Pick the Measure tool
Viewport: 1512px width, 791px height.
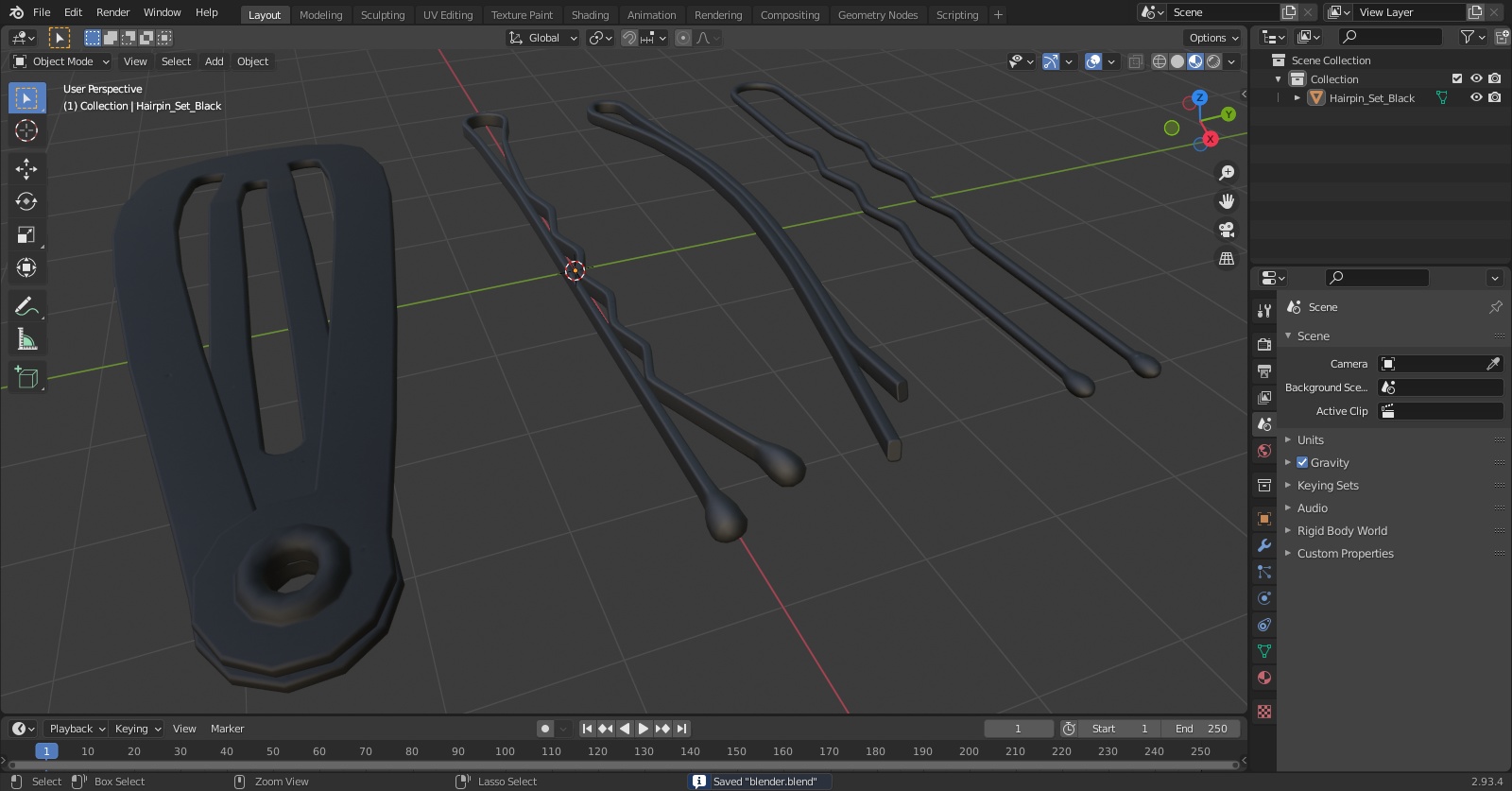point(26,339)
